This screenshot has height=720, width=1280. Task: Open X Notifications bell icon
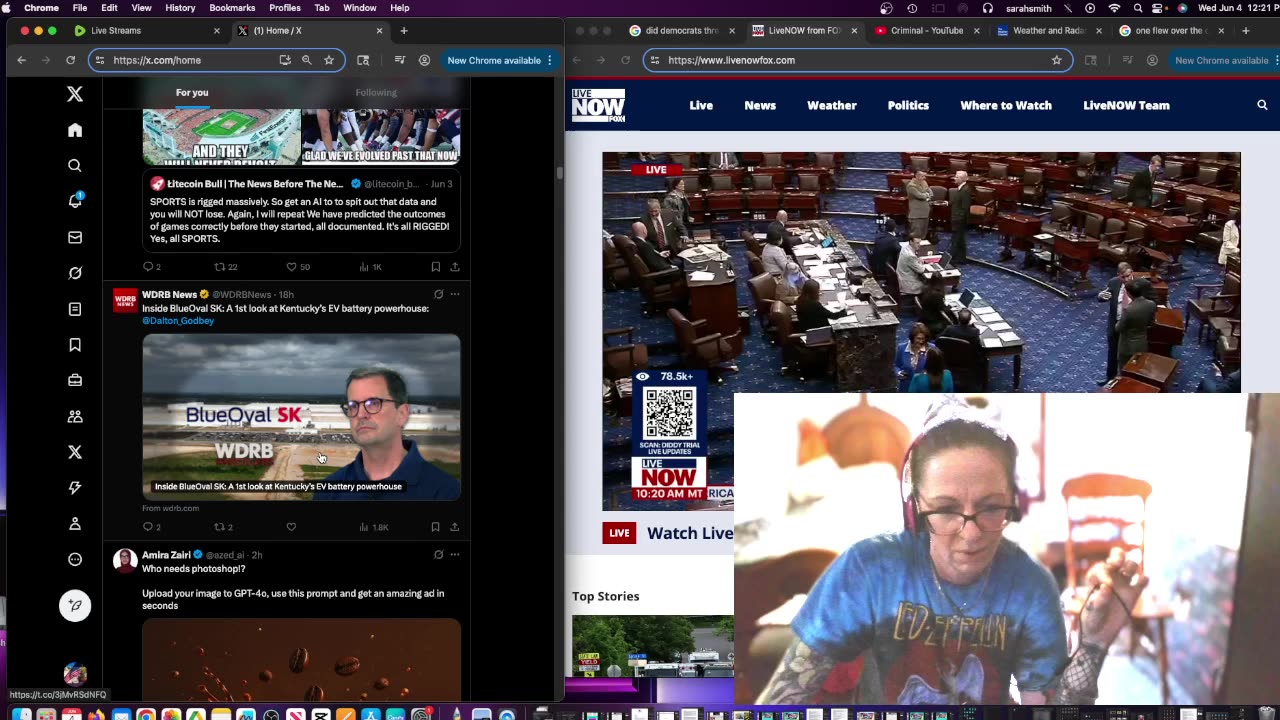[75, 201]
